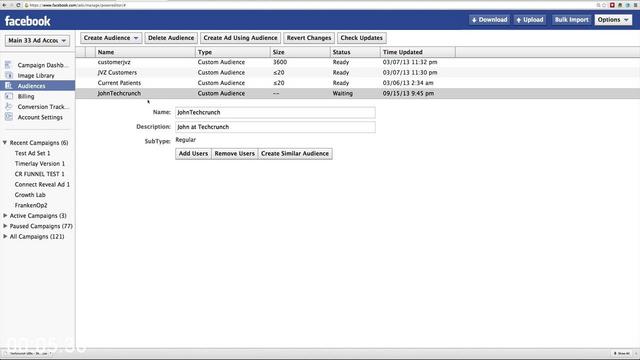Open campaign Growth Lab

30,195
